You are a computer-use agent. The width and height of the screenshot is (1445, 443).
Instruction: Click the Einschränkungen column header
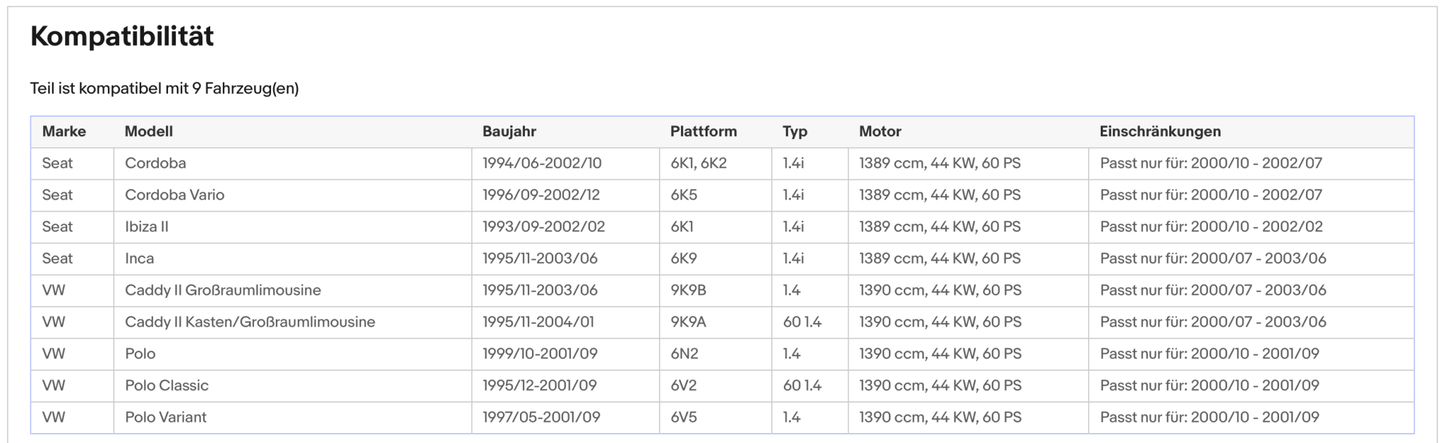[x=1160, y=132]
